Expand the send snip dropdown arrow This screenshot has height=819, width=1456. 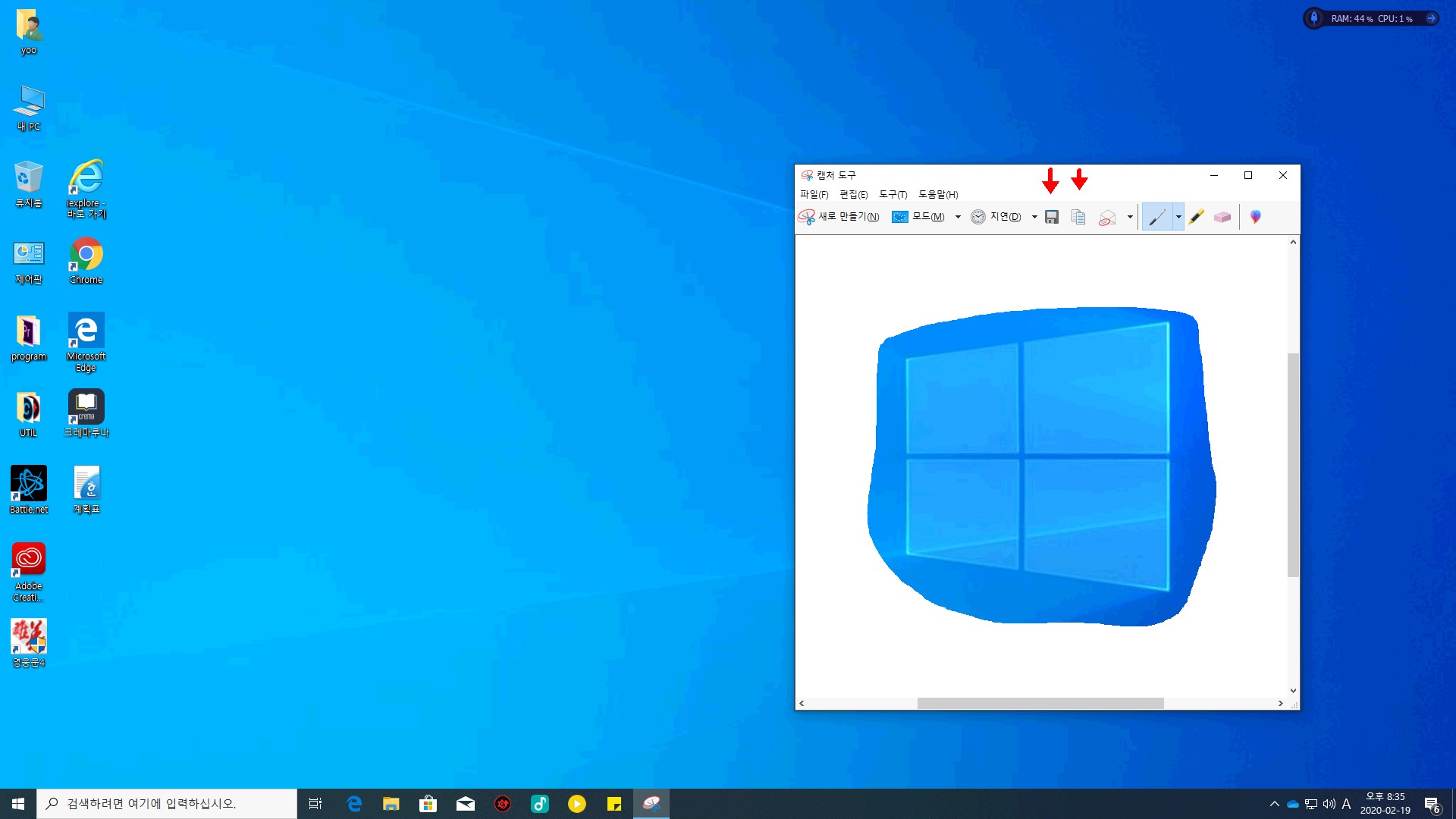coord(1130,217)
